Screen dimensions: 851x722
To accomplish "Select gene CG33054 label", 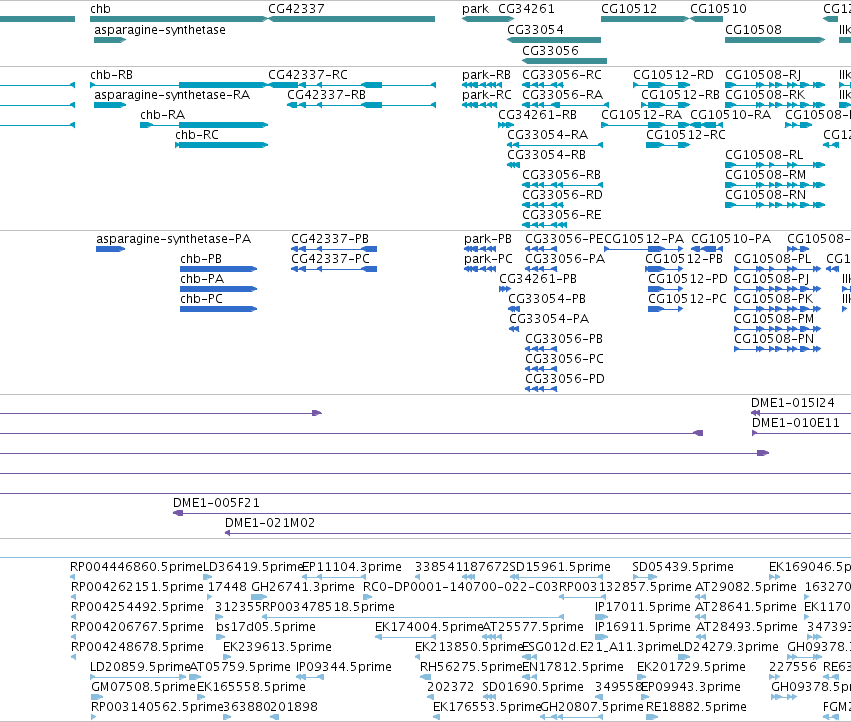I will pos(535,30).
